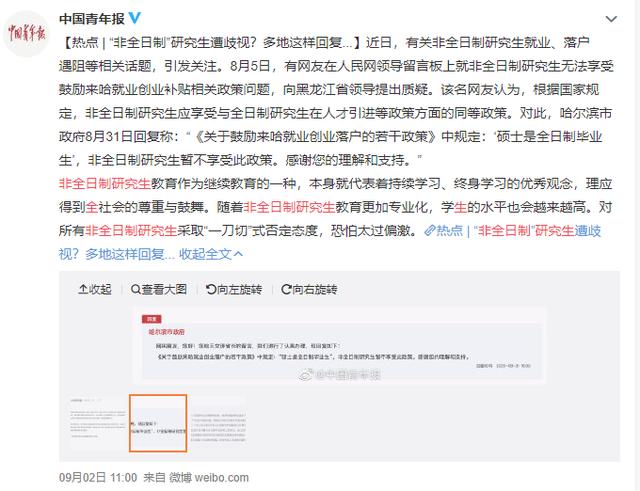Click the 中国青年报 profile avatar
Screen dimensions: 640x491
26,34
